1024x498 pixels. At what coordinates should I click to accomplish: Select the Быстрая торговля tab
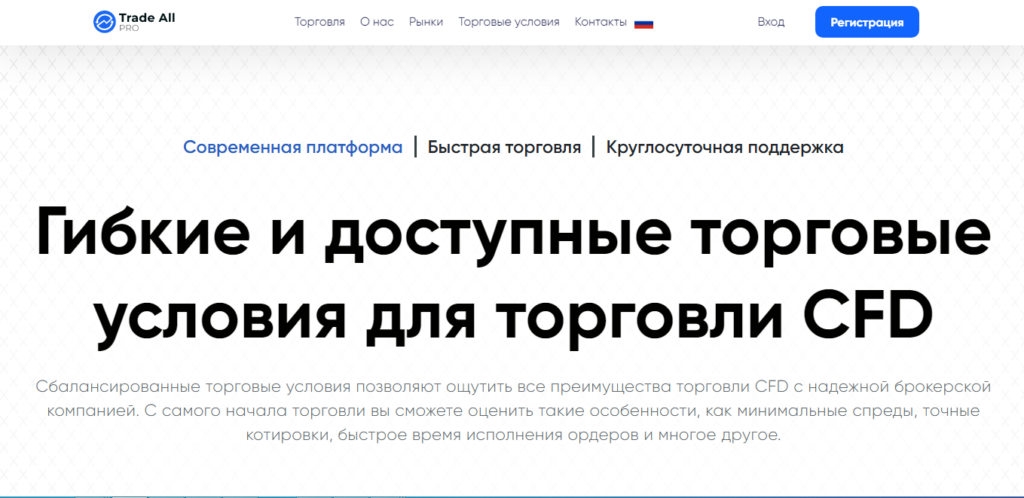504,148
